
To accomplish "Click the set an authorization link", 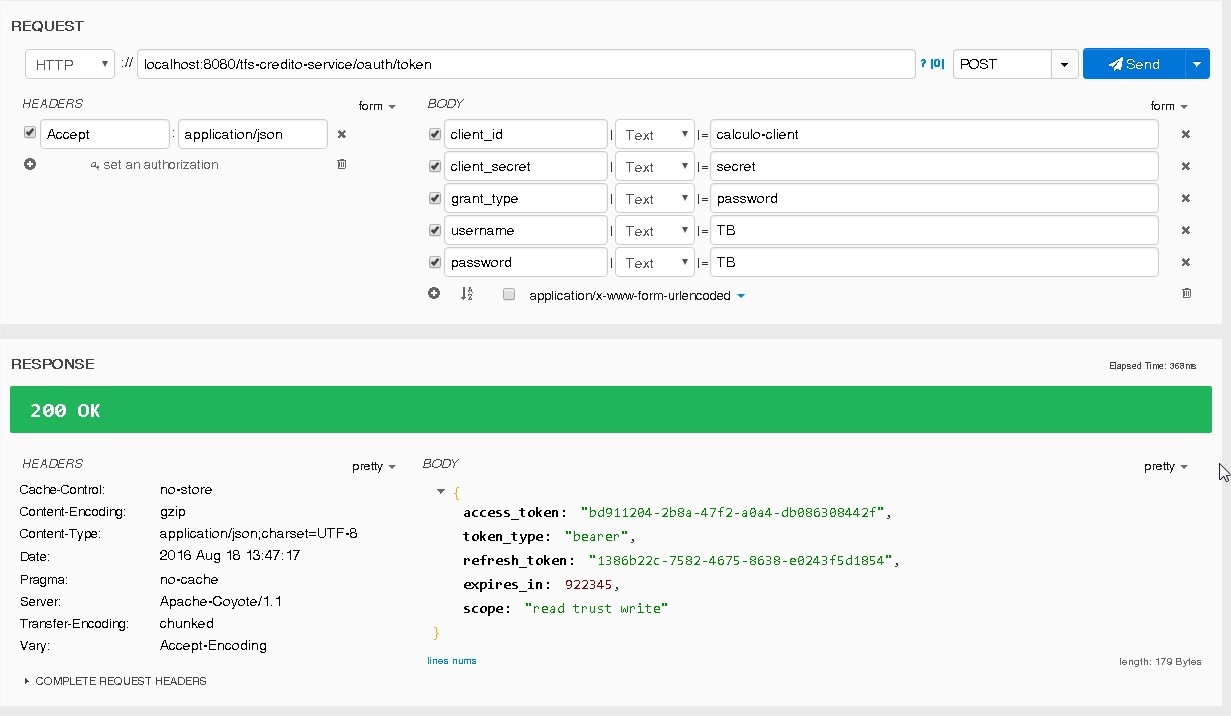I will (x=155, y=165).
